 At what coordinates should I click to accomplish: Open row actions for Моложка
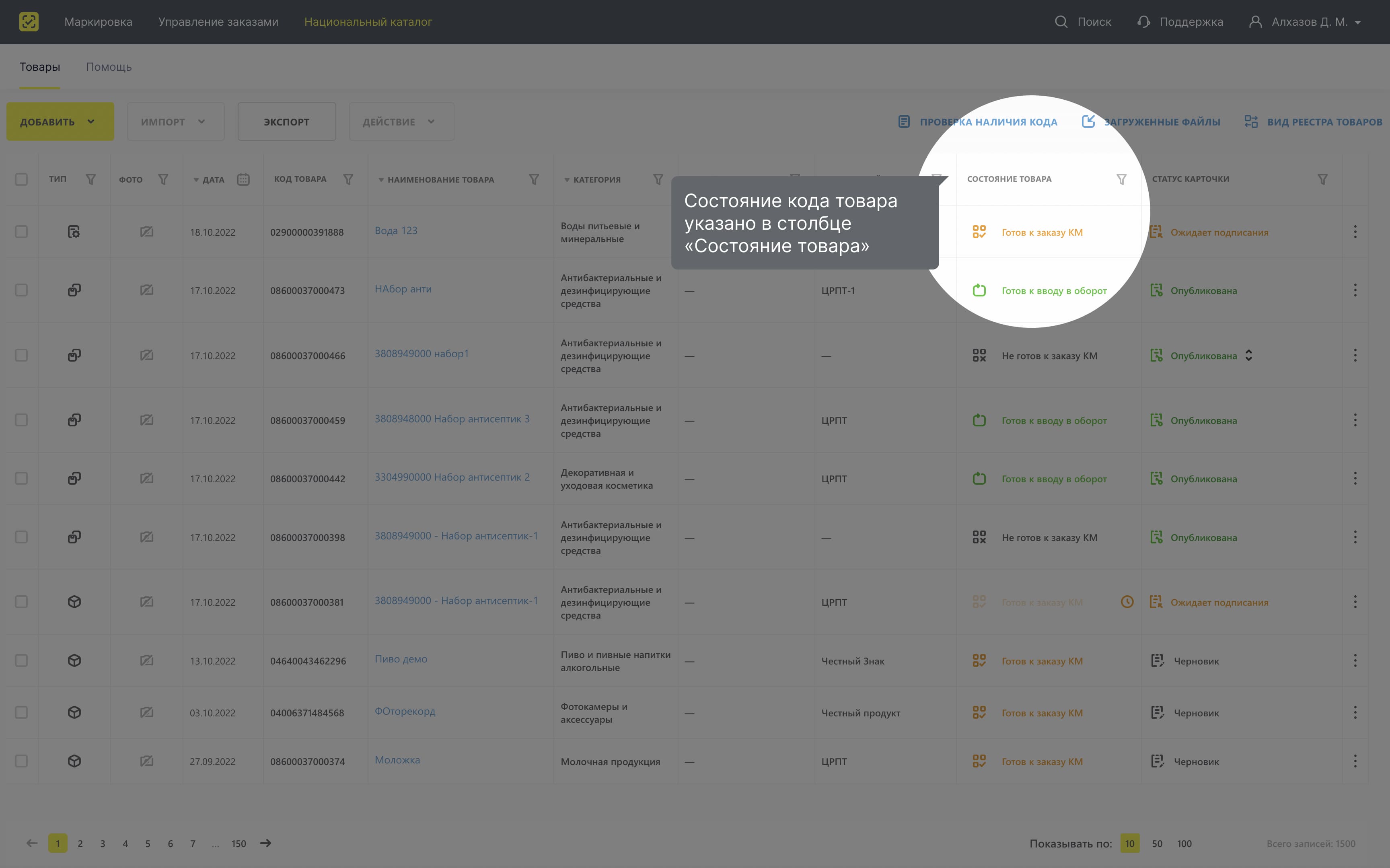1355,761
